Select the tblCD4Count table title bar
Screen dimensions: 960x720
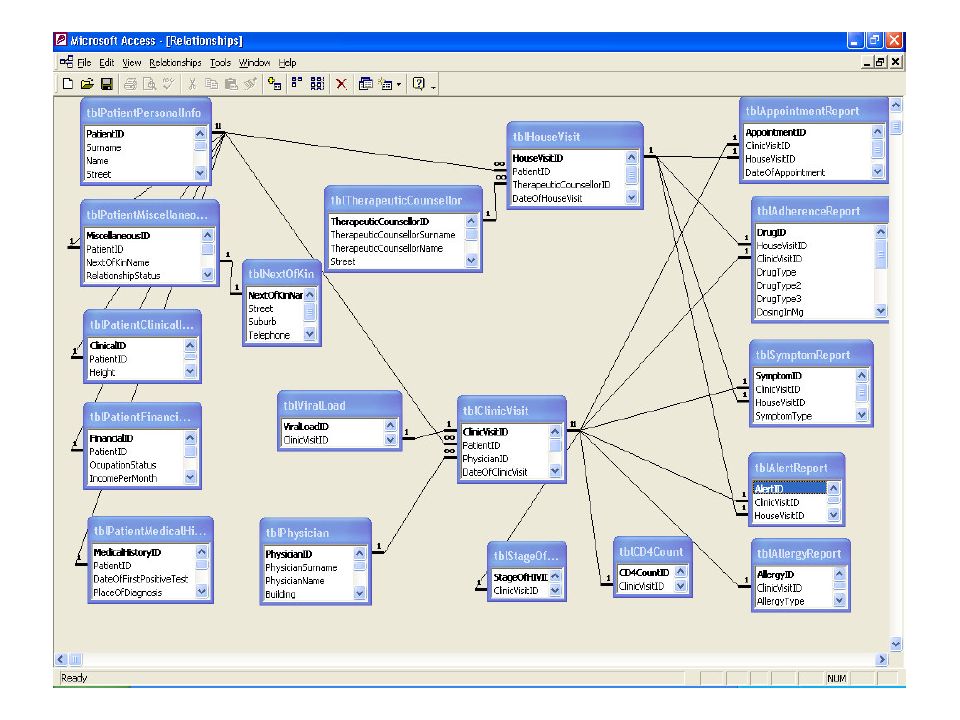tap(653, 552)
